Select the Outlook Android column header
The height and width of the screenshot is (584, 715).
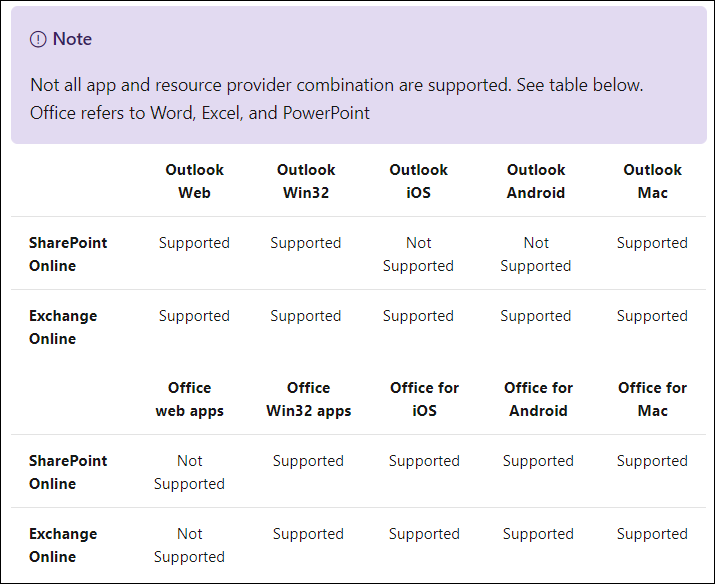[x=536, y=181]
